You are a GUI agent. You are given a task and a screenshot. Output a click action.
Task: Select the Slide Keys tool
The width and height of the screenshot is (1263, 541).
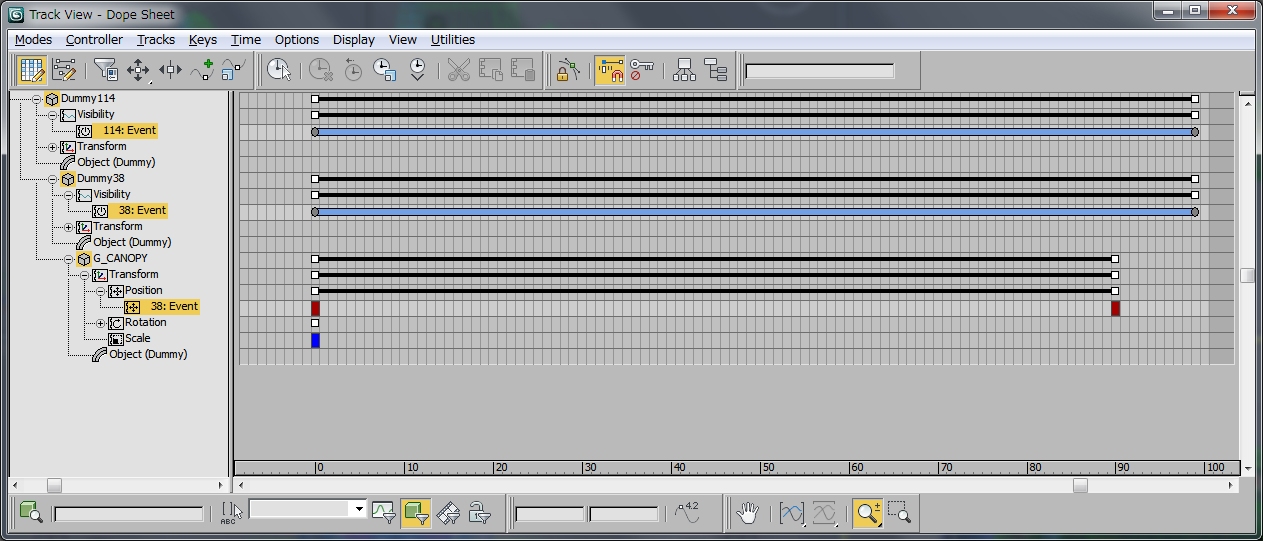170,70
